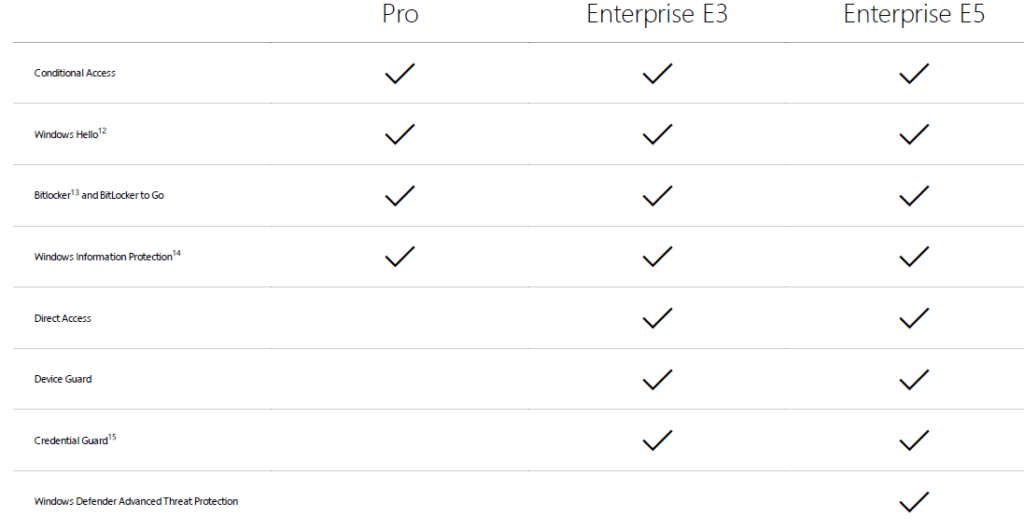The height and width of the screenshot is (531, 1024).
Task: Click Enterprise E5 checkmark for Device Guard
Action: pyautogui.click(x=914, y=379)
